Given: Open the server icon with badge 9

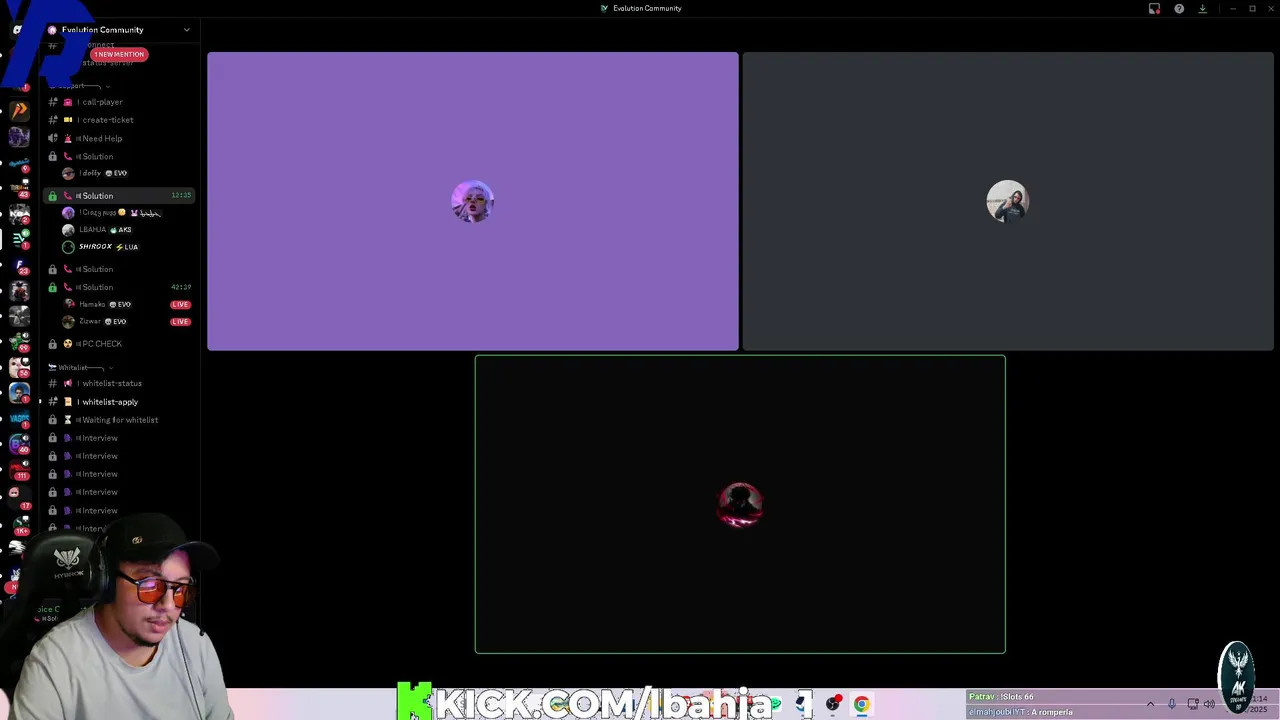Looking at the screenshot, I should [x=19, y=161].
